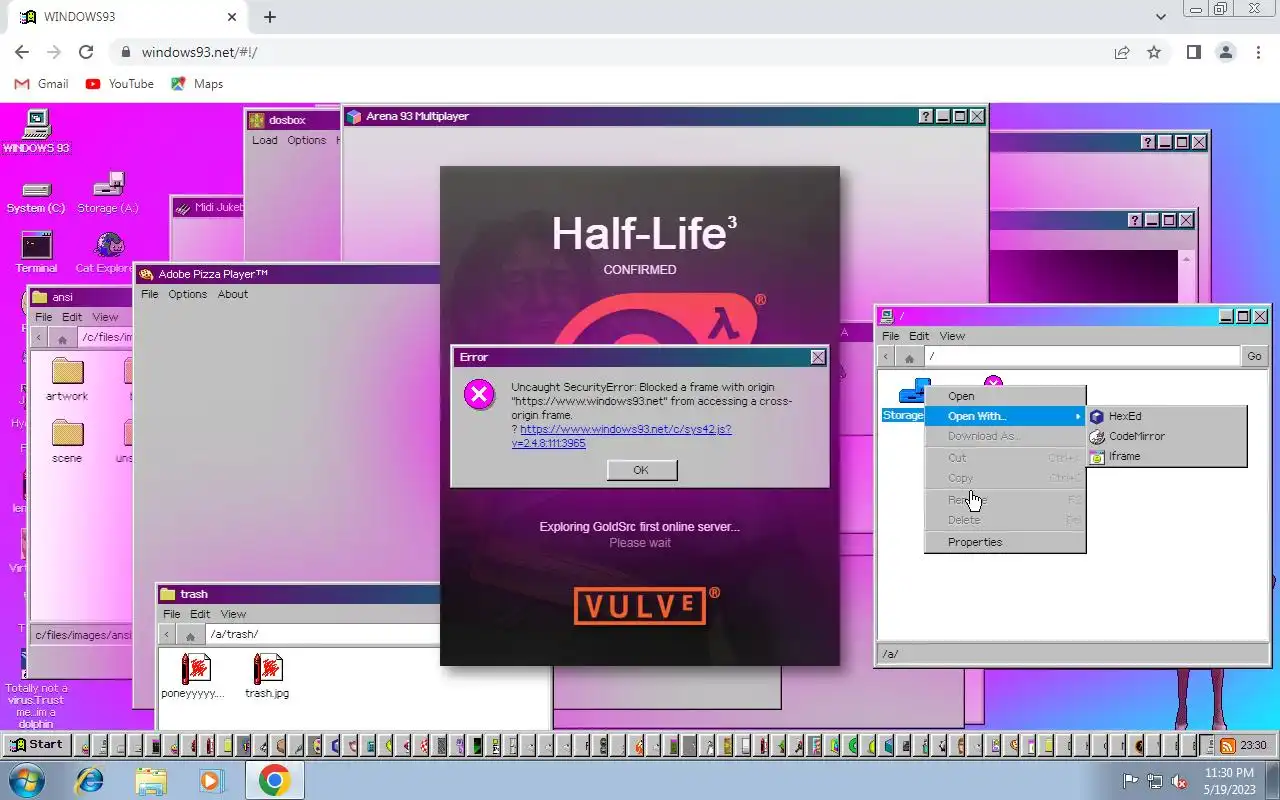Viewport: 1280px width, 800px height.
Task: Choose CodeMirror from Open With submenu
Action: tap(1167, 436)
